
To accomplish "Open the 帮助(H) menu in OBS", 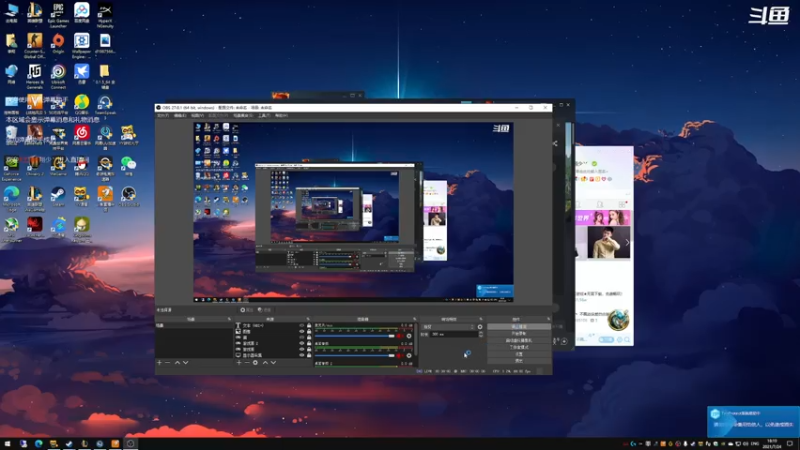I will click(x=281, y=116).
